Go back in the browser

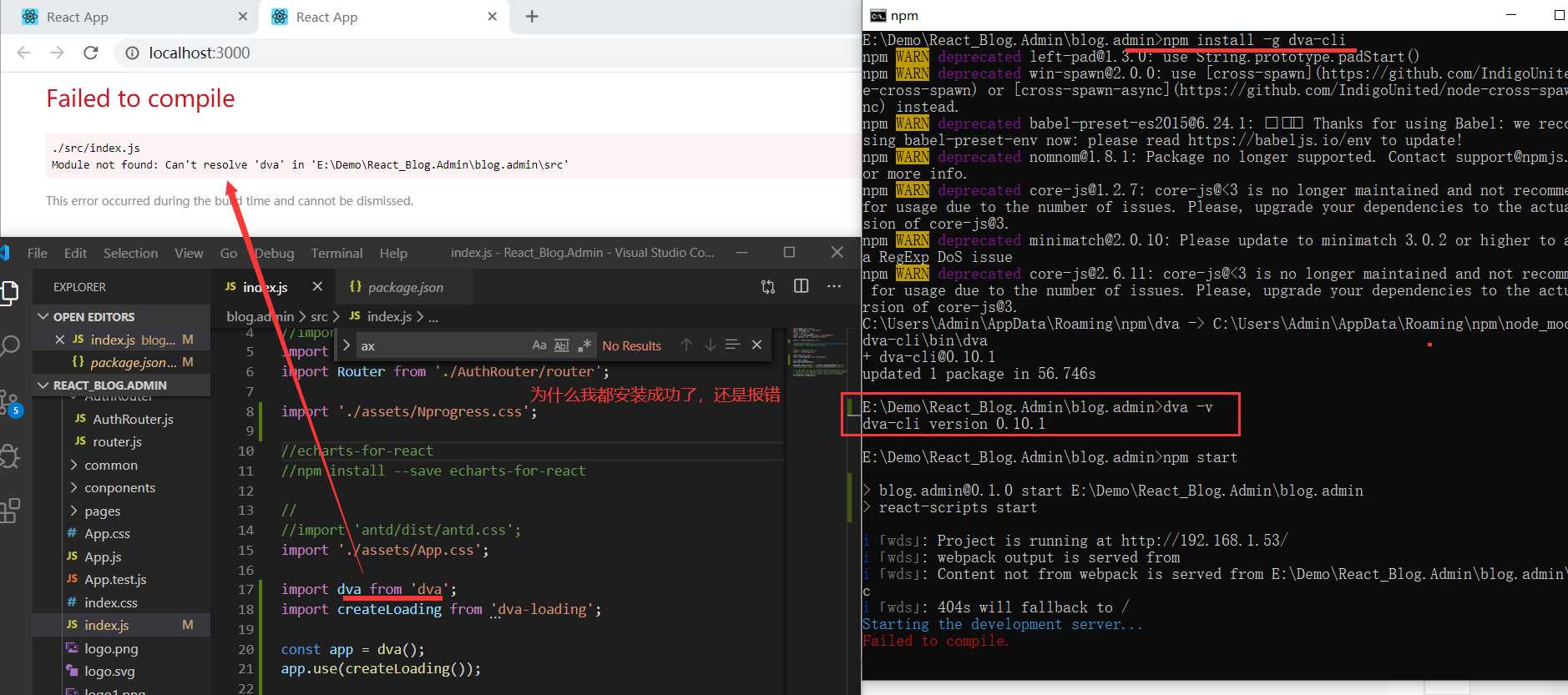[x=23, y=53]
